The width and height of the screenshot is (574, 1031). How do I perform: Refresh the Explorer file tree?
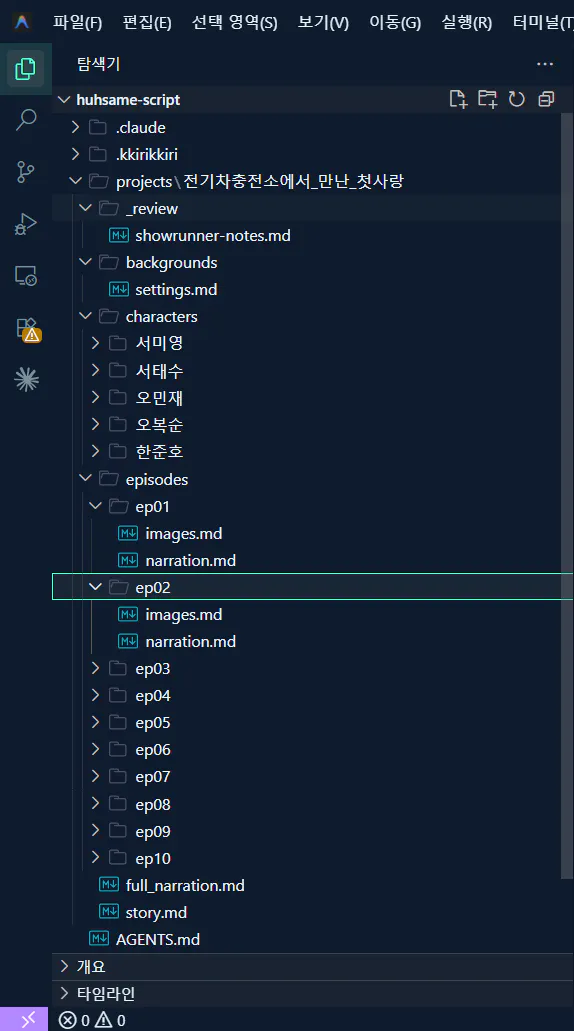coord(517,99)
